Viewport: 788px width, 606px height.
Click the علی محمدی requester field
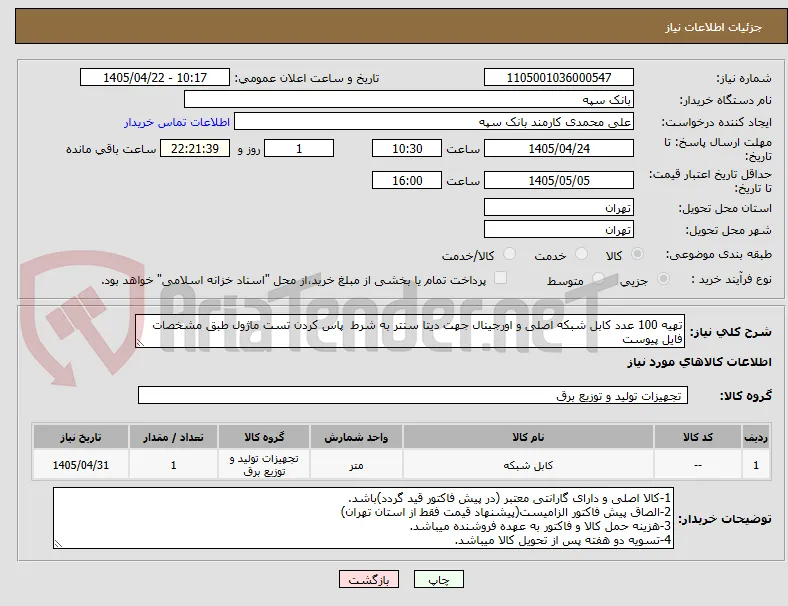434,122
